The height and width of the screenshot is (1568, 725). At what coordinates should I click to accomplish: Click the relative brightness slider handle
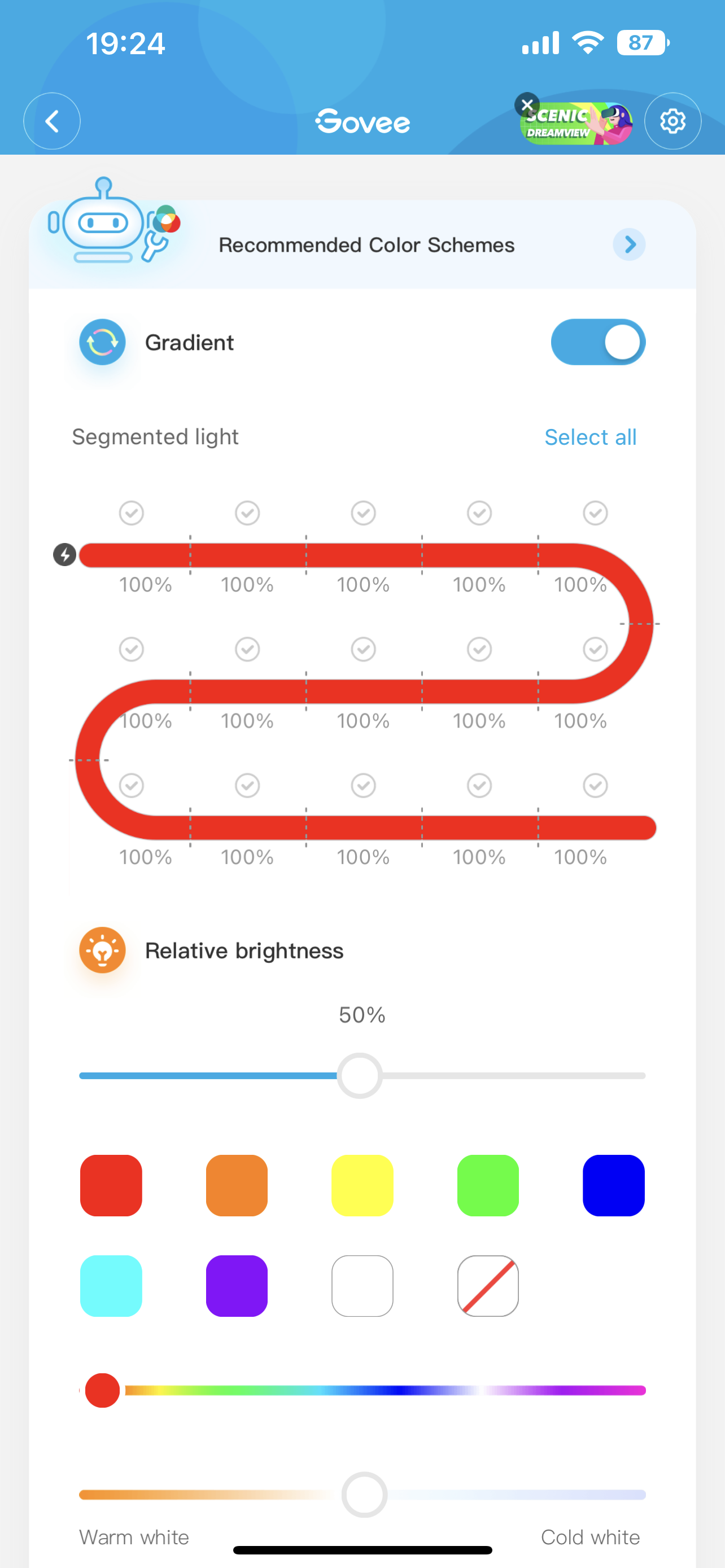point(360,1076)
